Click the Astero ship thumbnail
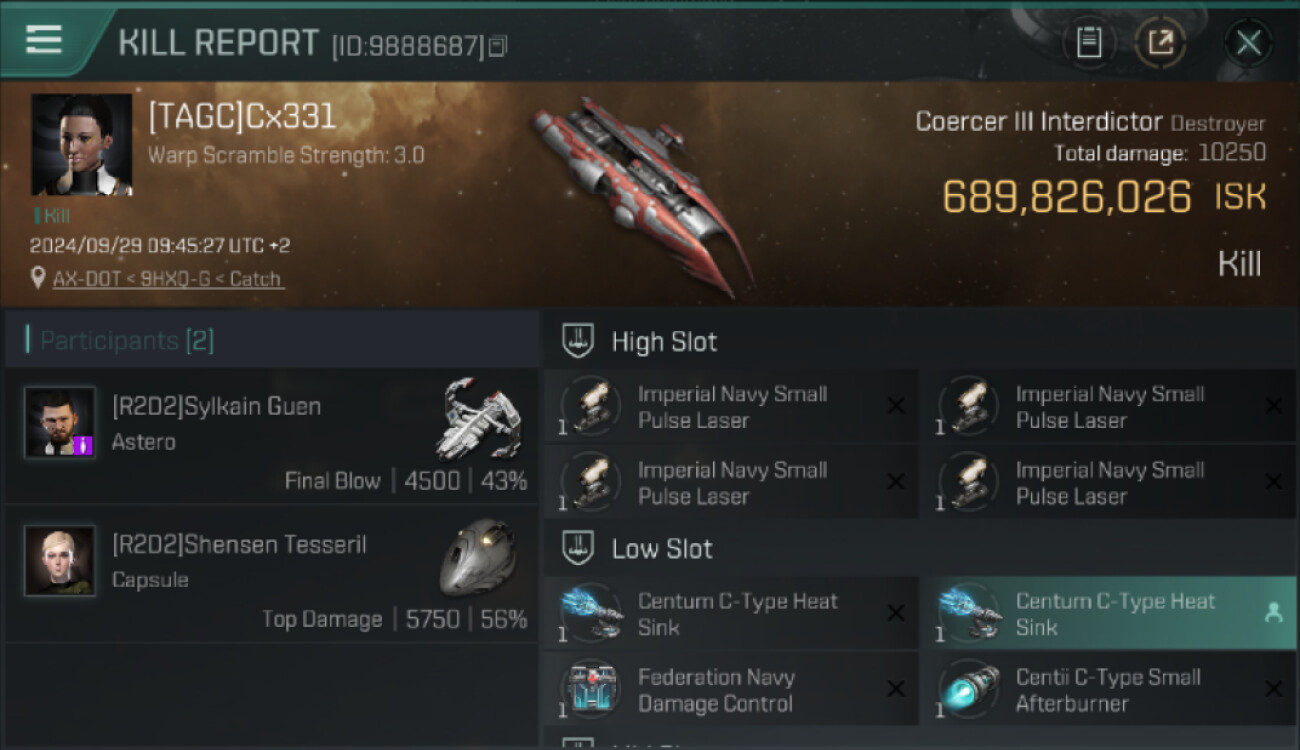The image size is (1300, 750). [x=480, y=416]
